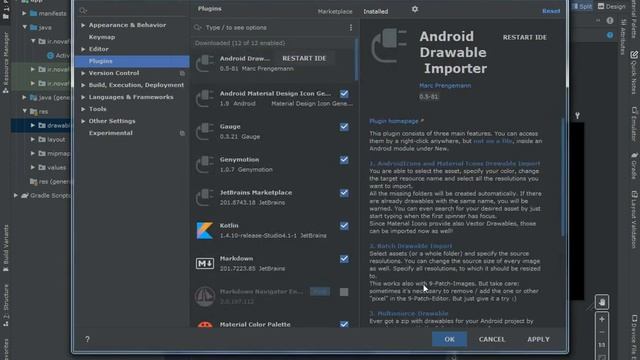The height and width of the screenshot is (360, 640).
Task: Click RESTART IDE next to Android Draw... item
Action: pos(304,58)
